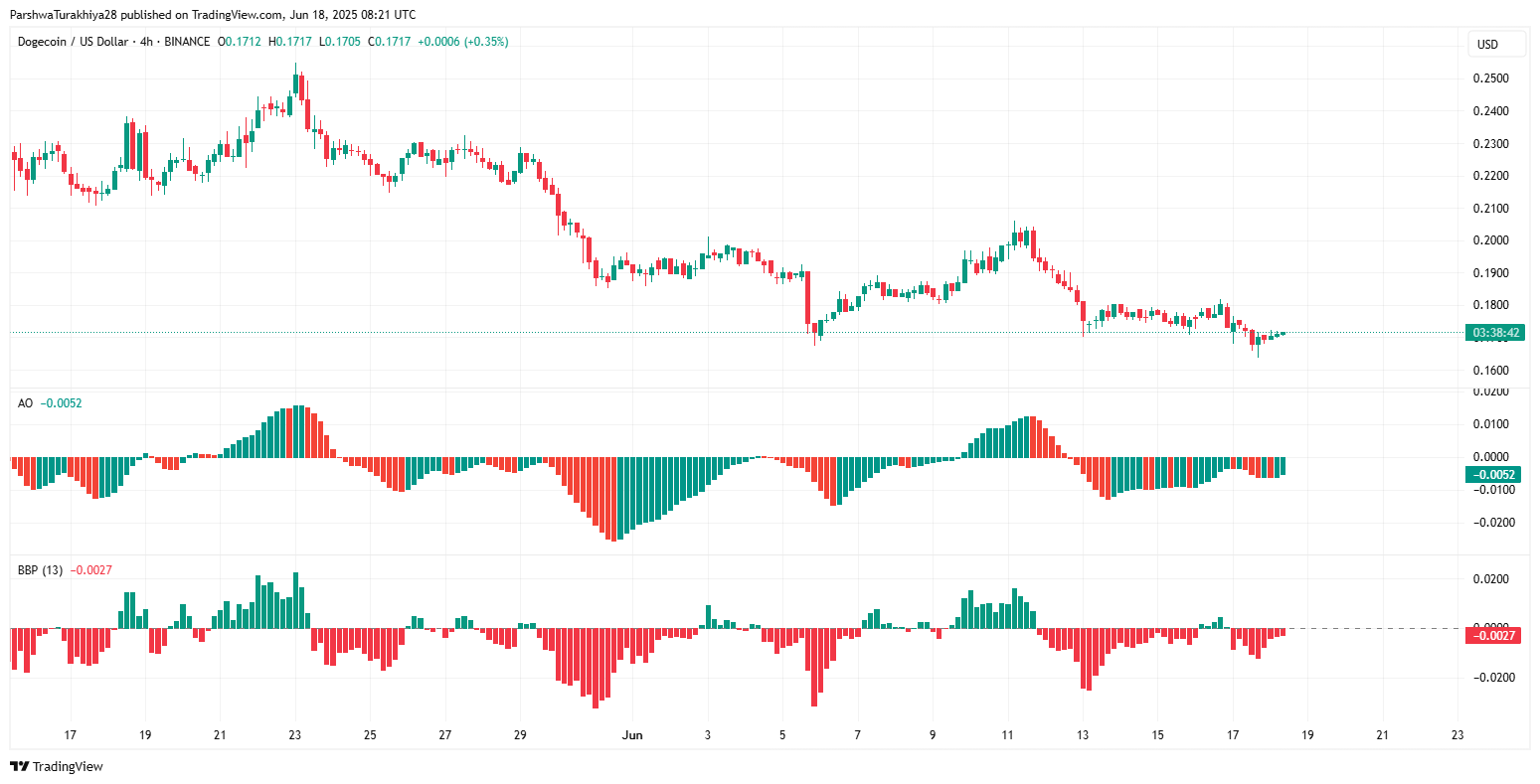
Task: Click the C0.1717 close price value
Action: point(390,42)
